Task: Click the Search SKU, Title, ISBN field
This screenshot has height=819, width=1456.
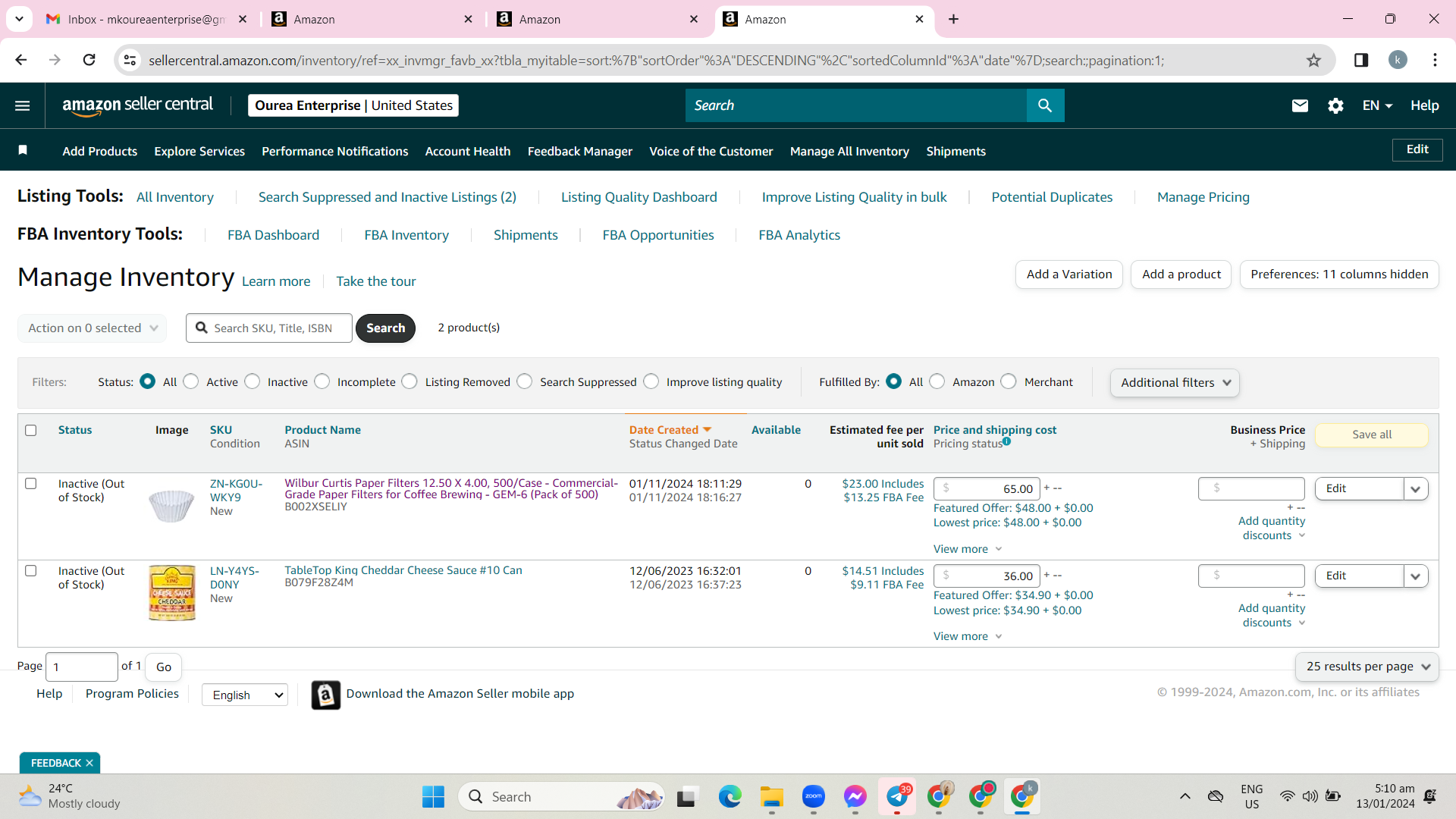Action: 269,328
